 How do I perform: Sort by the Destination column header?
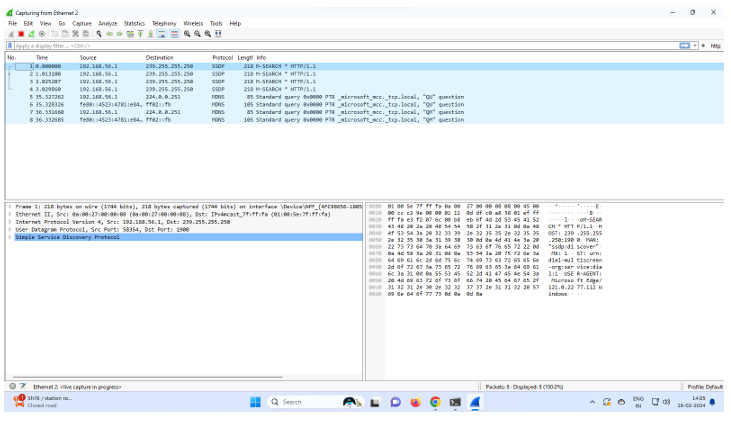[177, 58]
